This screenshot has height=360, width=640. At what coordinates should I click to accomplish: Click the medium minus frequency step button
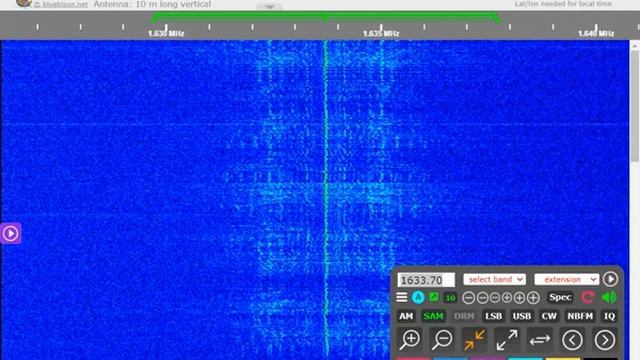click(482, 298)
